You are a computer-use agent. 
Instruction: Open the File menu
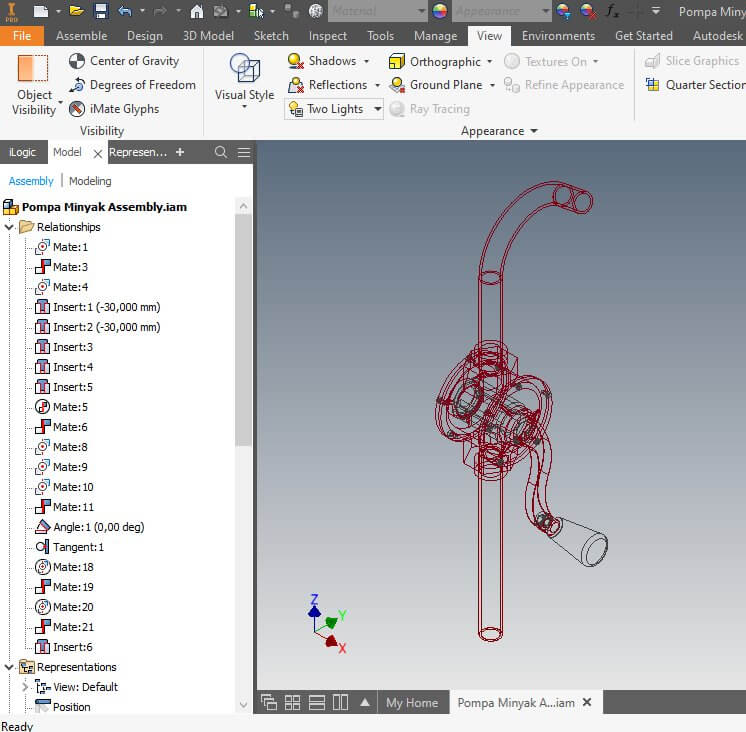[x=22, y=36]
